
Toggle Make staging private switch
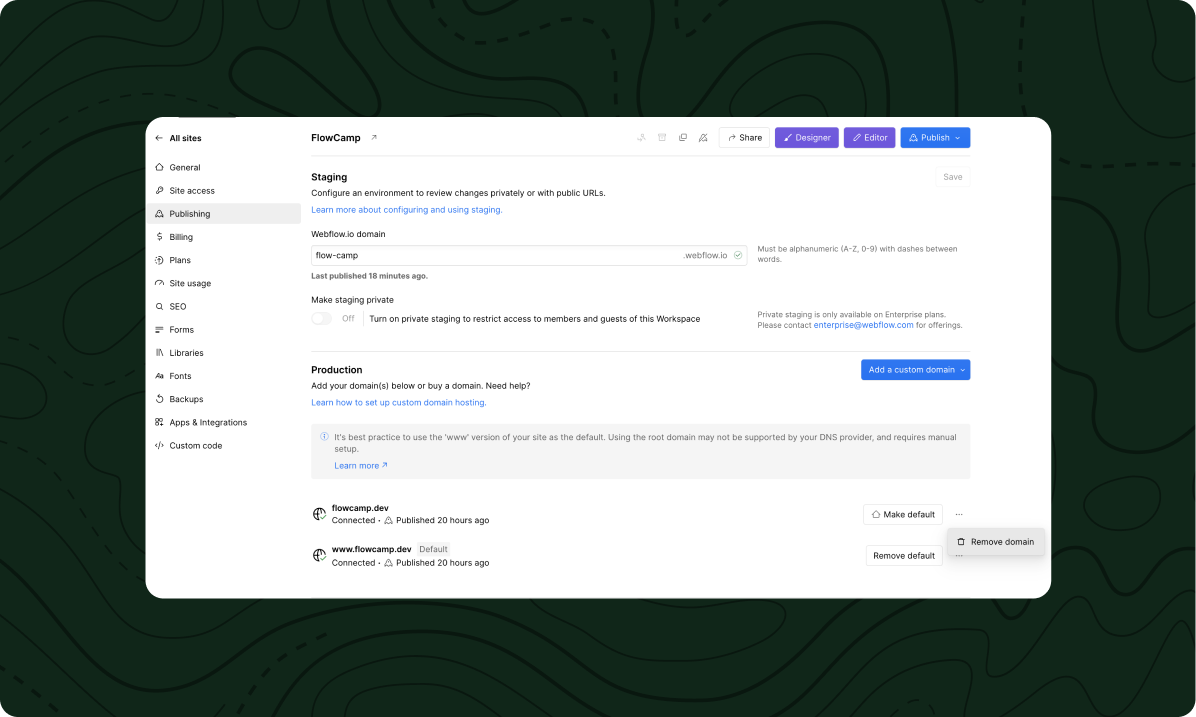[322, 319]
